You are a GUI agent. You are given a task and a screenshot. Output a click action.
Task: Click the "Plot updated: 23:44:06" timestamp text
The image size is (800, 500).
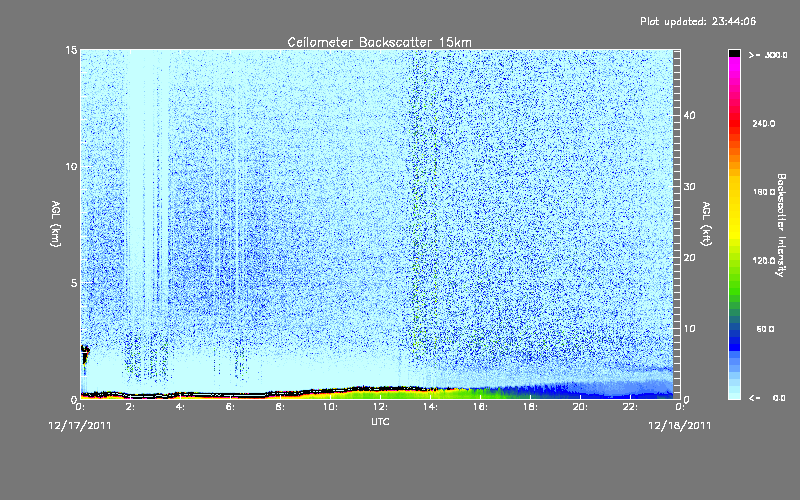point(698,21)
